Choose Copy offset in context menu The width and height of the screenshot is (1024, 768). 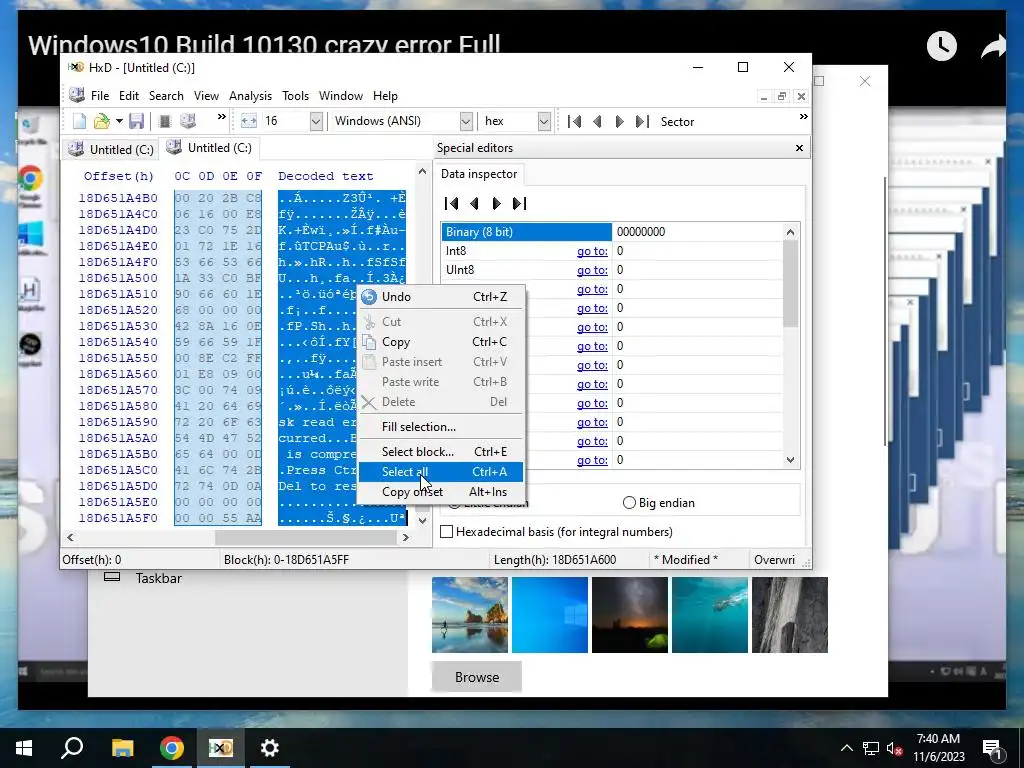click(x=441, y=492)
